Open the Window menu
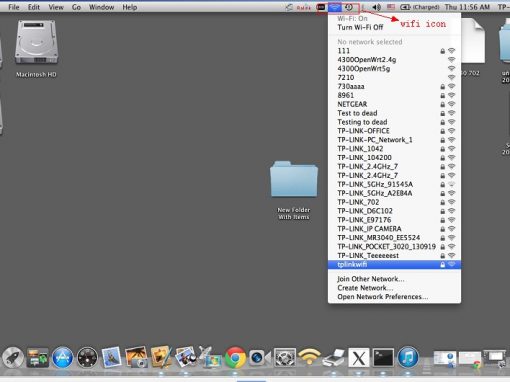The width and height of the screenshot is (510, 382). [101, 7]
